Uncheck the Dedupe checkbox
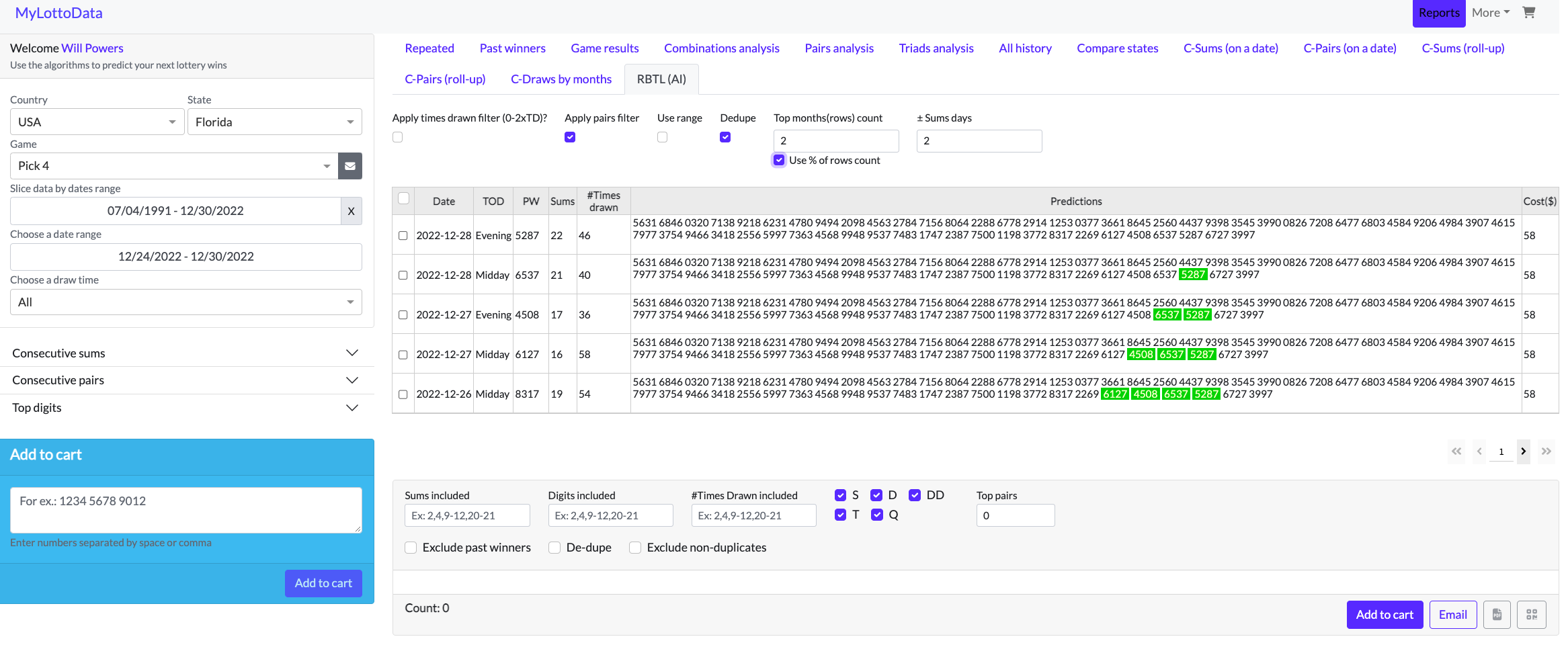Screen dimensions: 1568x645 (725, 137)
